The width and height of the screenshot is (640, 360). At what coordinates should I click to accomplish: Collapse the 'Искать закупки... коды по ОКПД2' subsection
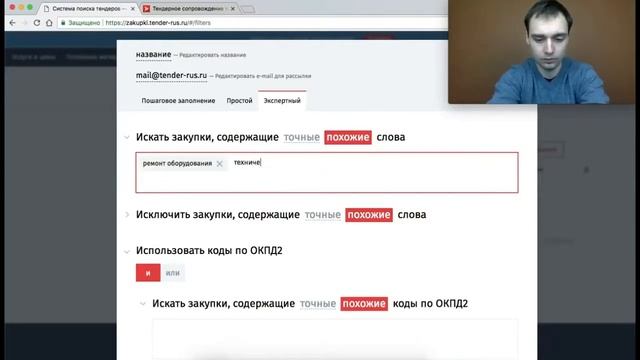[x=142, y=304]
